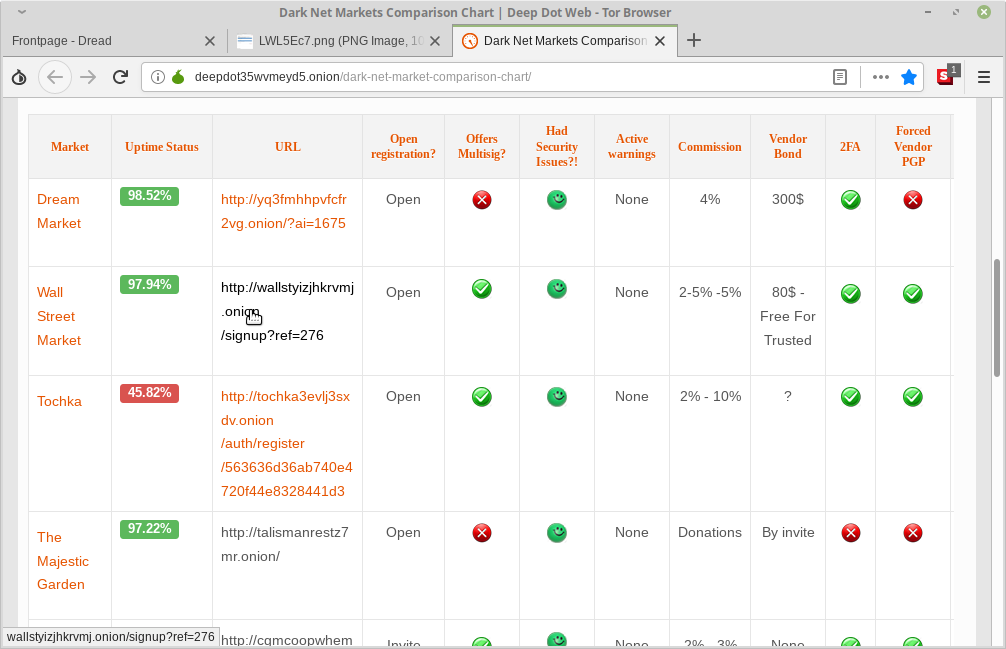Image resolution: width=1006 pixels, height=649 pixels.
Task: Click the Had Security Issues?! column header
Action: 557,146
